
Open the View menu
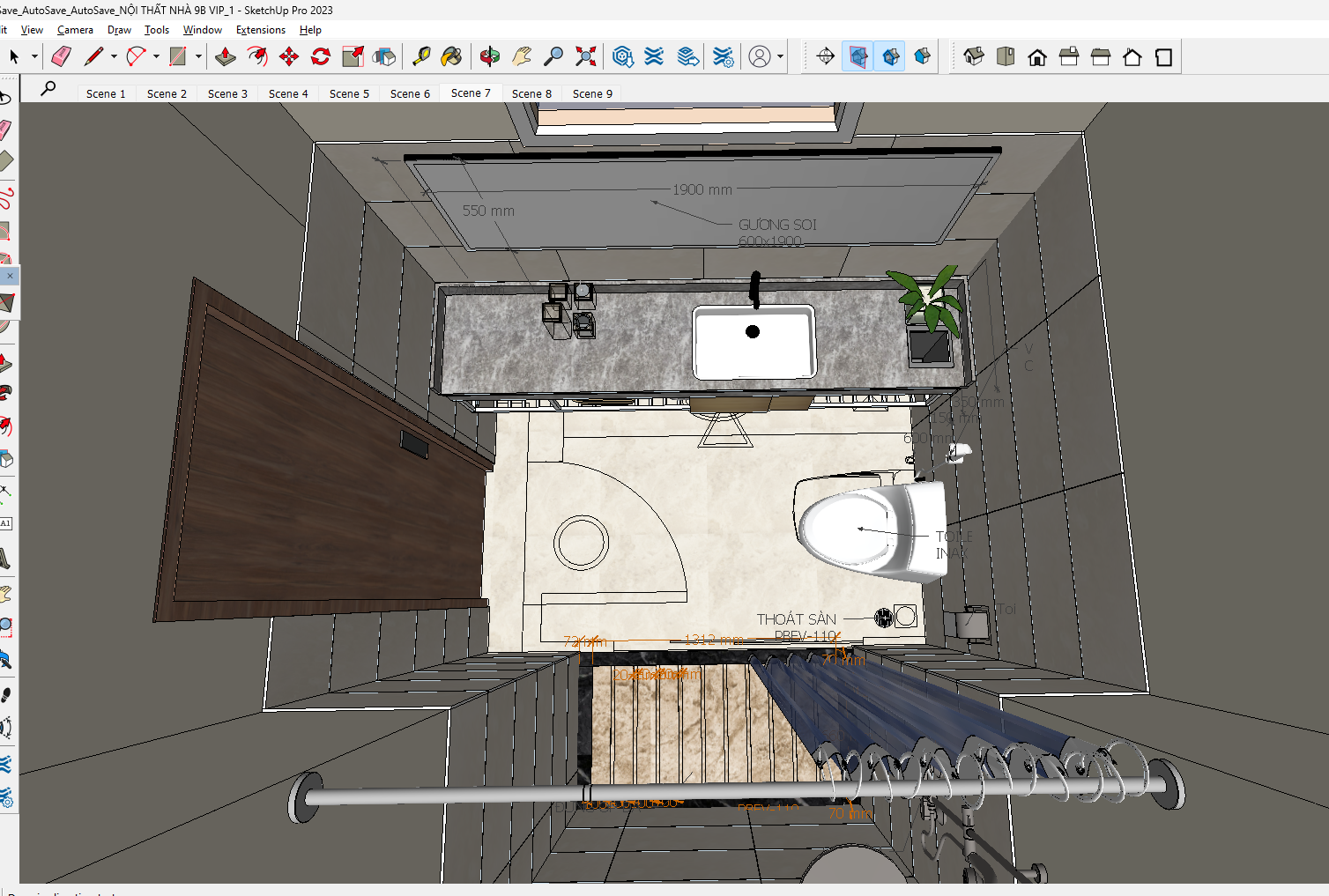(x=32, y=30)
